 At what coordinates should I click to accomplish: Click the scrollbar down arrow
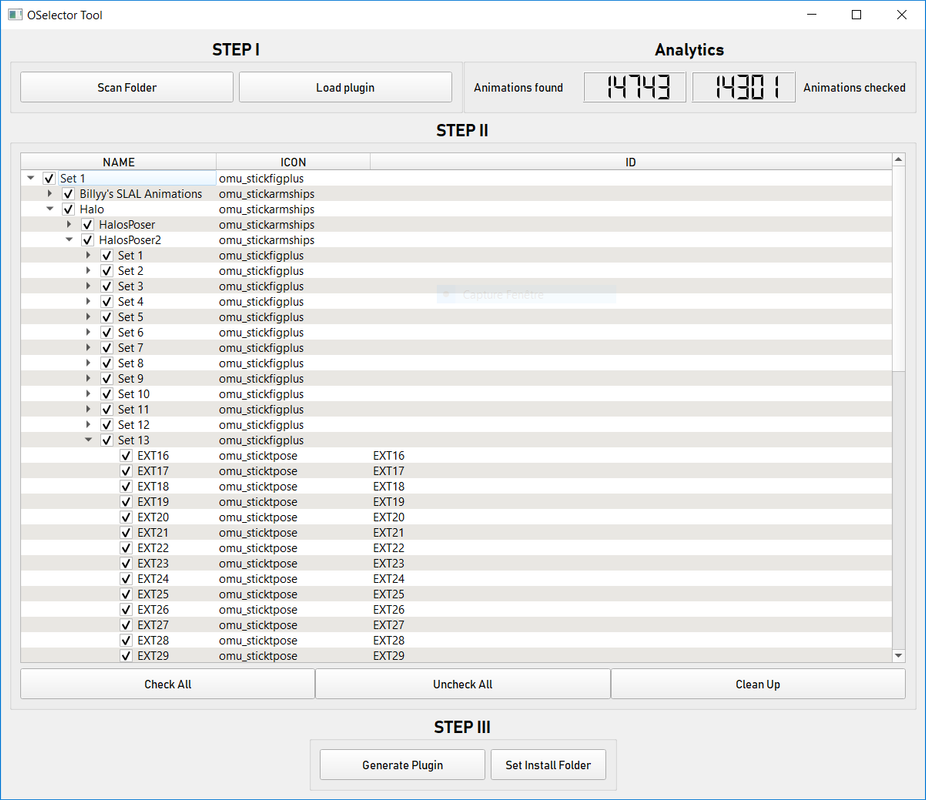(x=898, y=656)
